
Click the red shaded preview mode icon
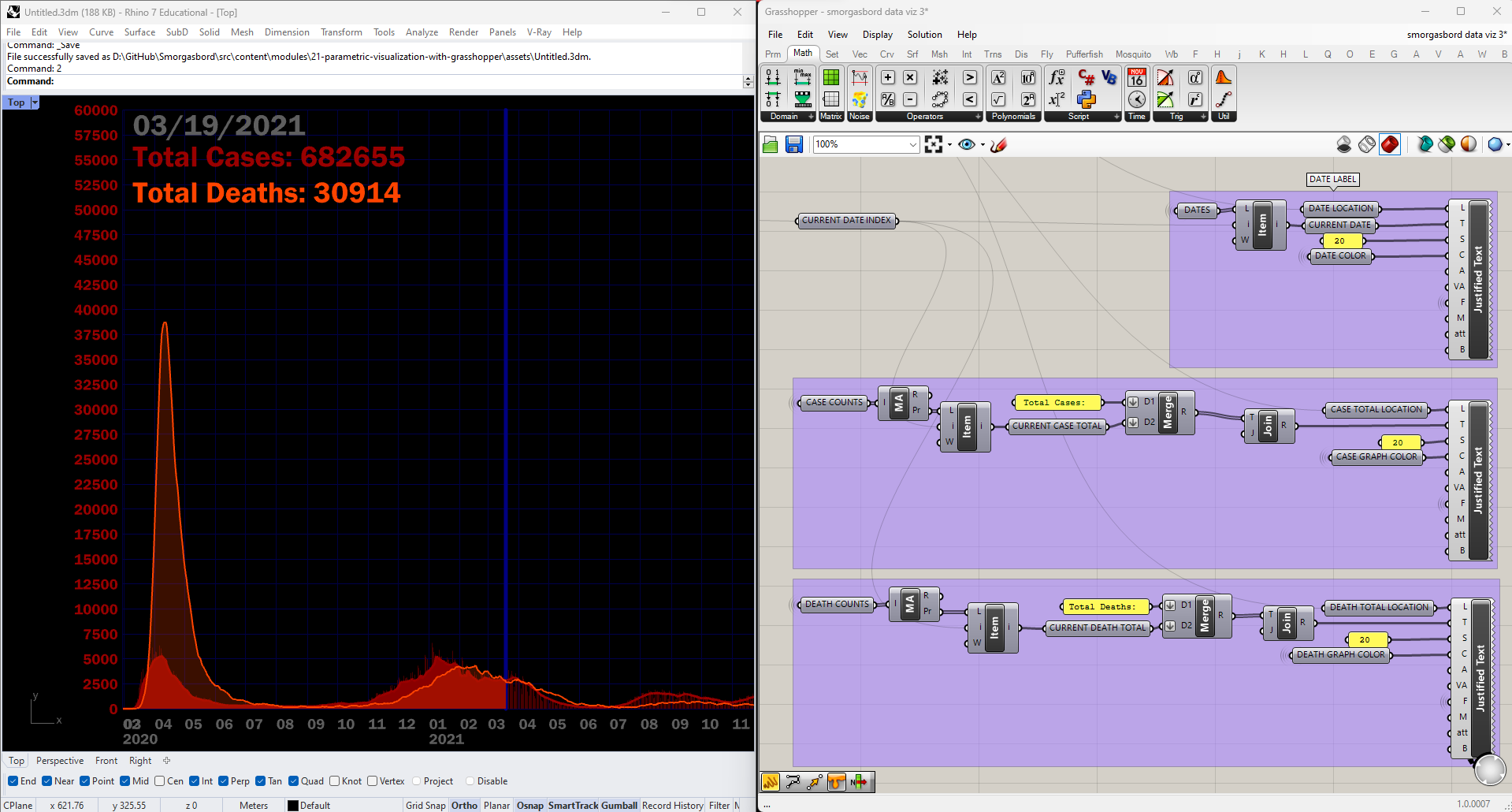[x=1390, y=144]
